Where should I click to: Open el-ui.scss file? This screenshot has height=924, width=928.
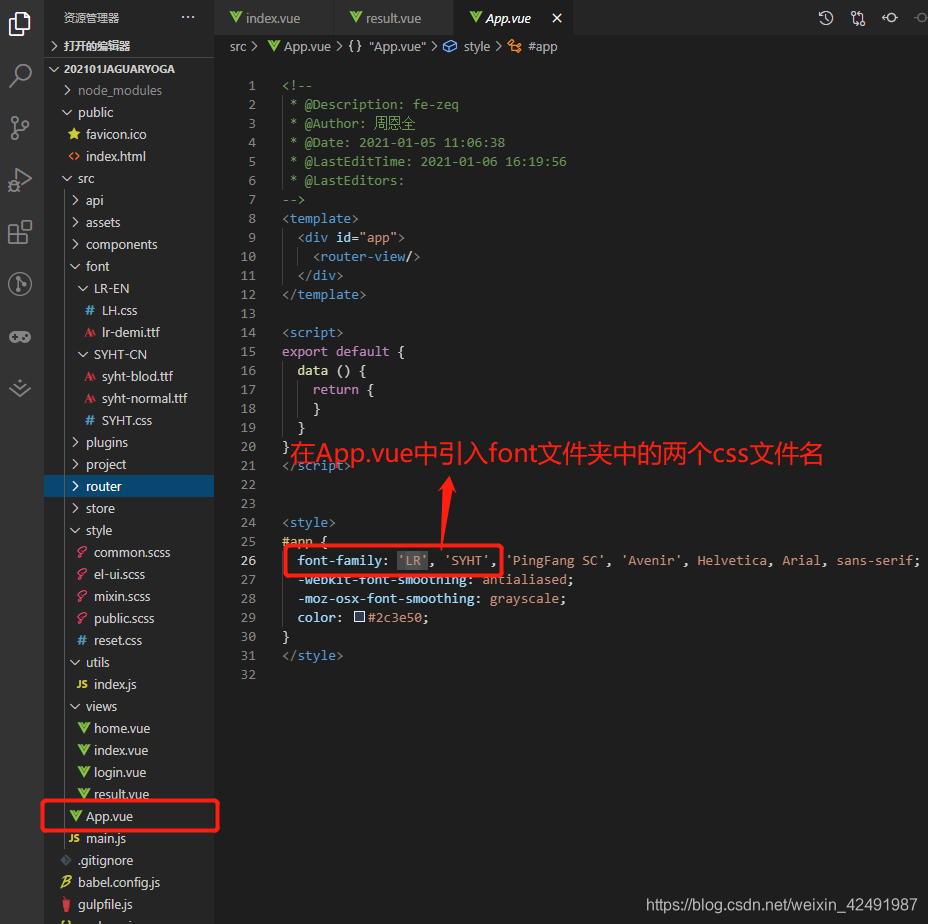click(128, 574)
